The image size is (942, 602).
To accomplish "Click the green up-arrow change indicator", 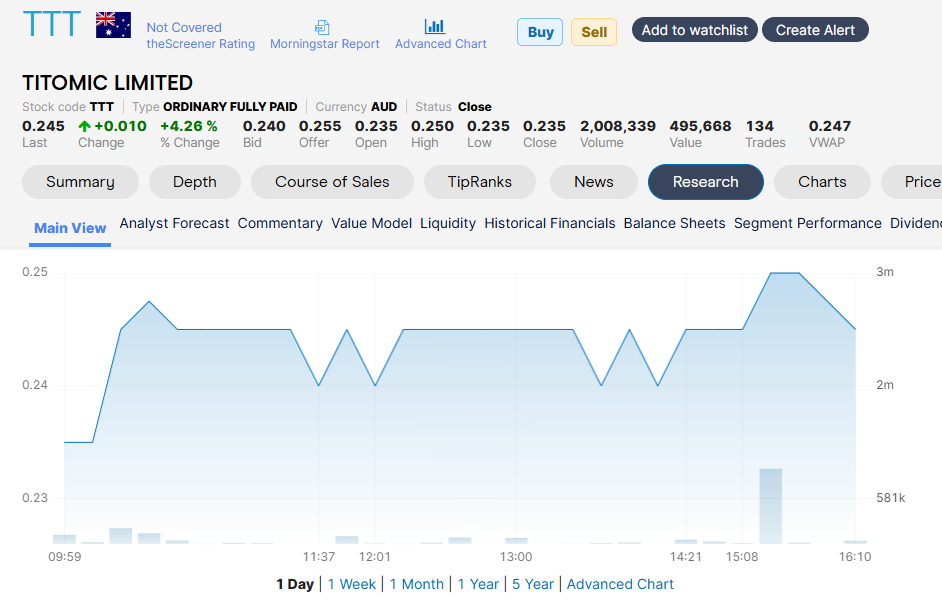I will tap(84, 126).
